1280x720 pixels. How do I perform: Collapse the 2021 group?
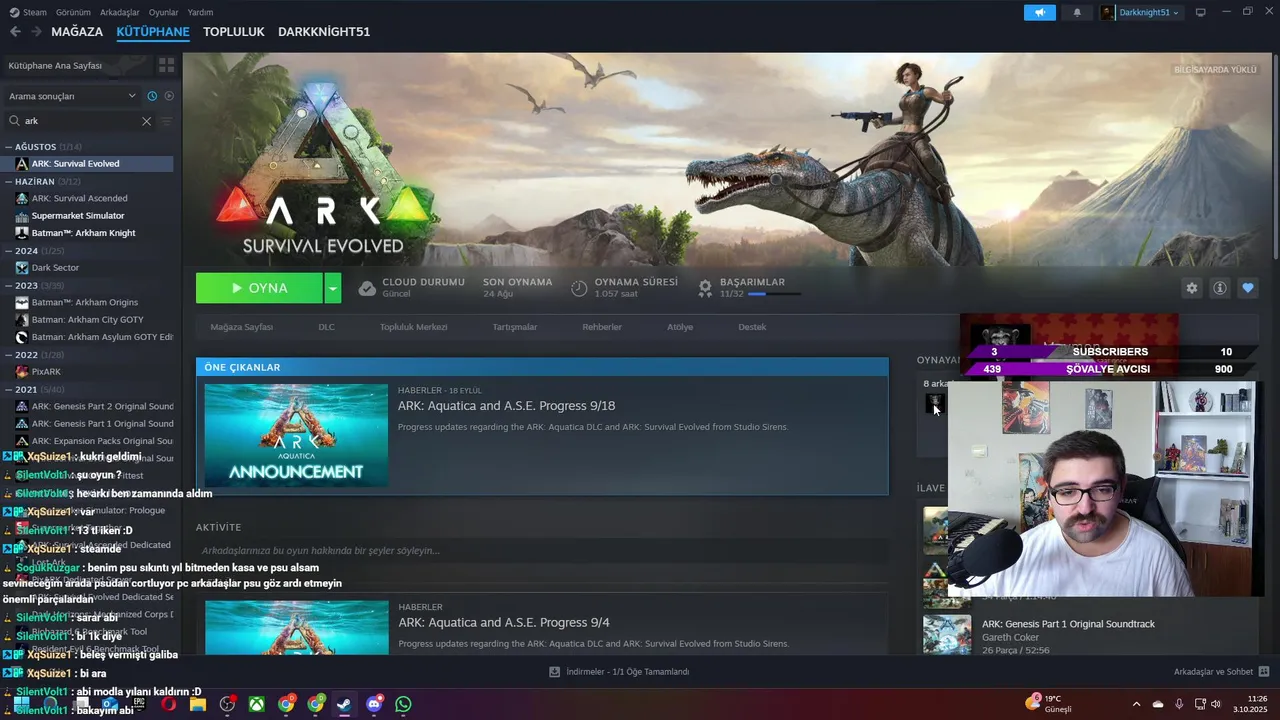pyautogui.click(x=9, y=389)
